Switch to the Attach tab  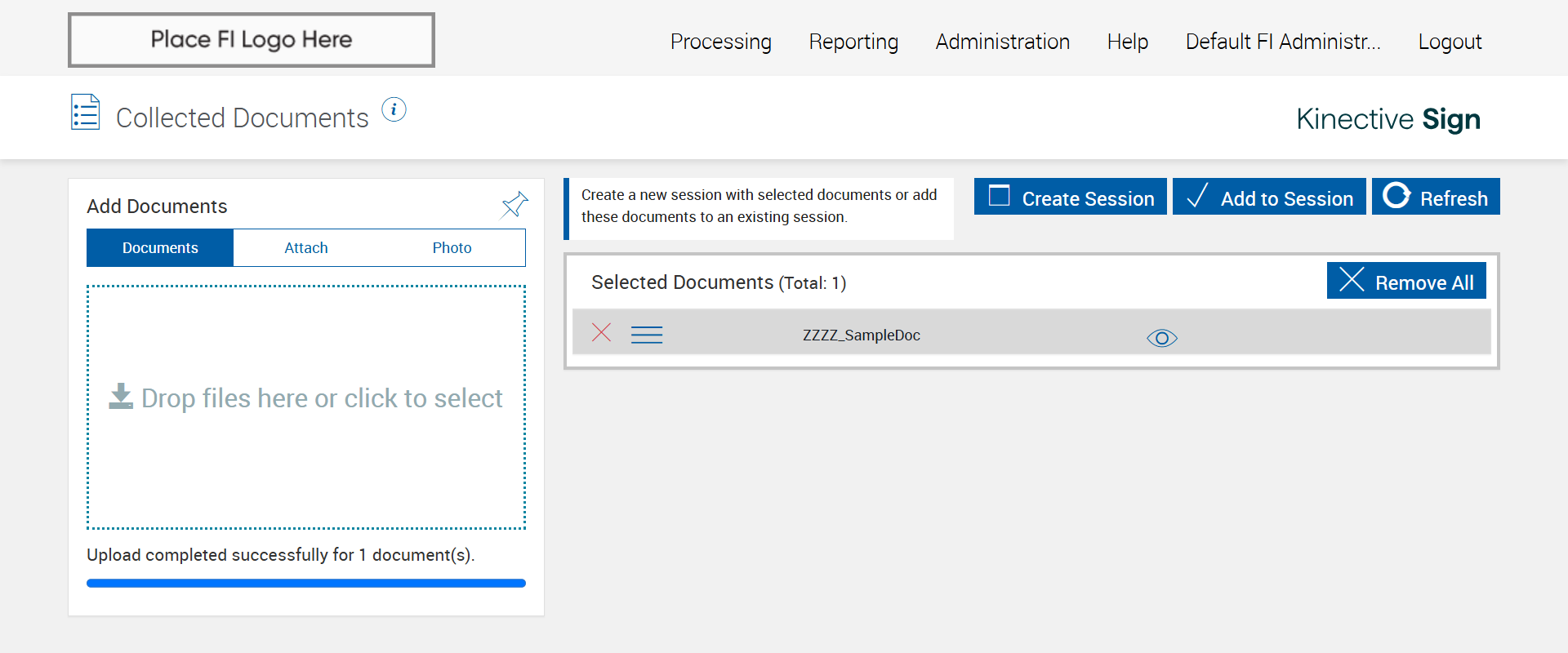[306, 248]
